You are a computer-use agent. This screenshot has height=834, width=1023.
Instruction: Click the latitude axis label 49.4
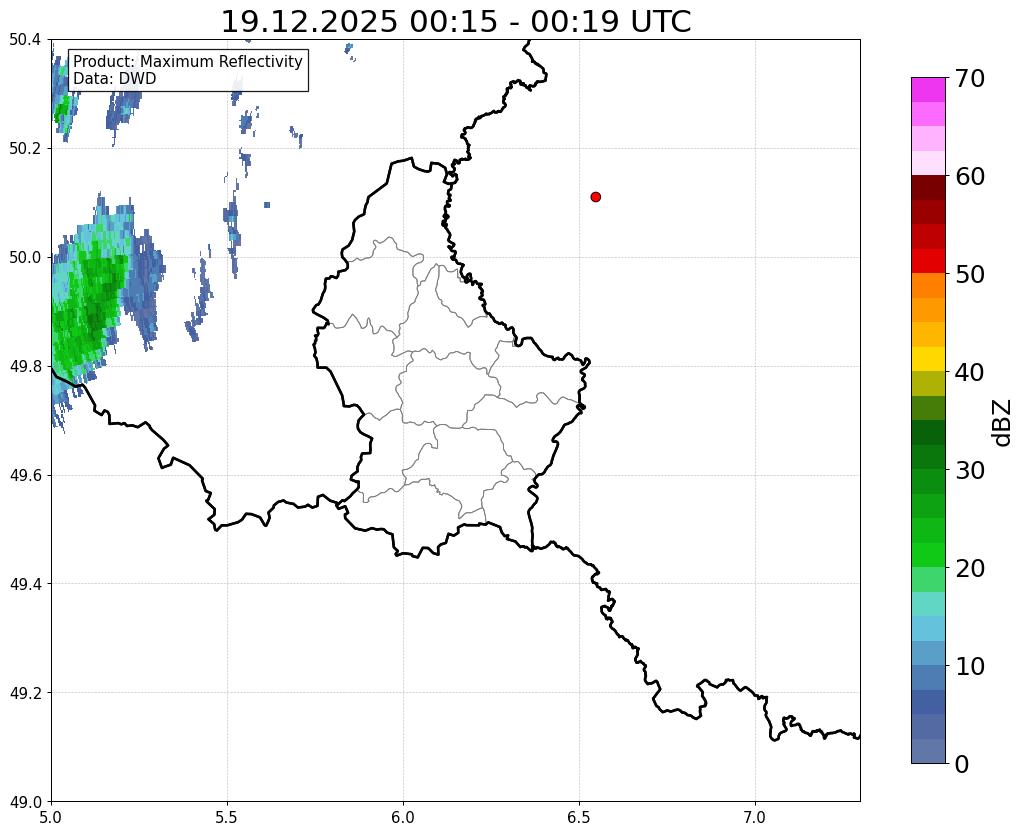pos(25,583)
